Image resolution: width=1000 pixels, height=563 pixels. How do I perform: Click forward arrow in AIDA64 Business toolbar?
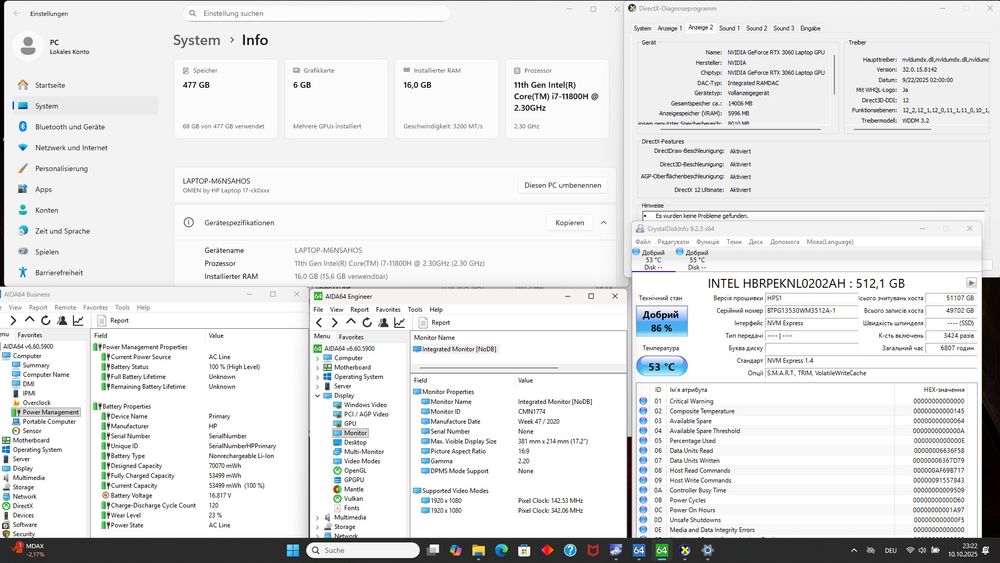tap(13, 321)
